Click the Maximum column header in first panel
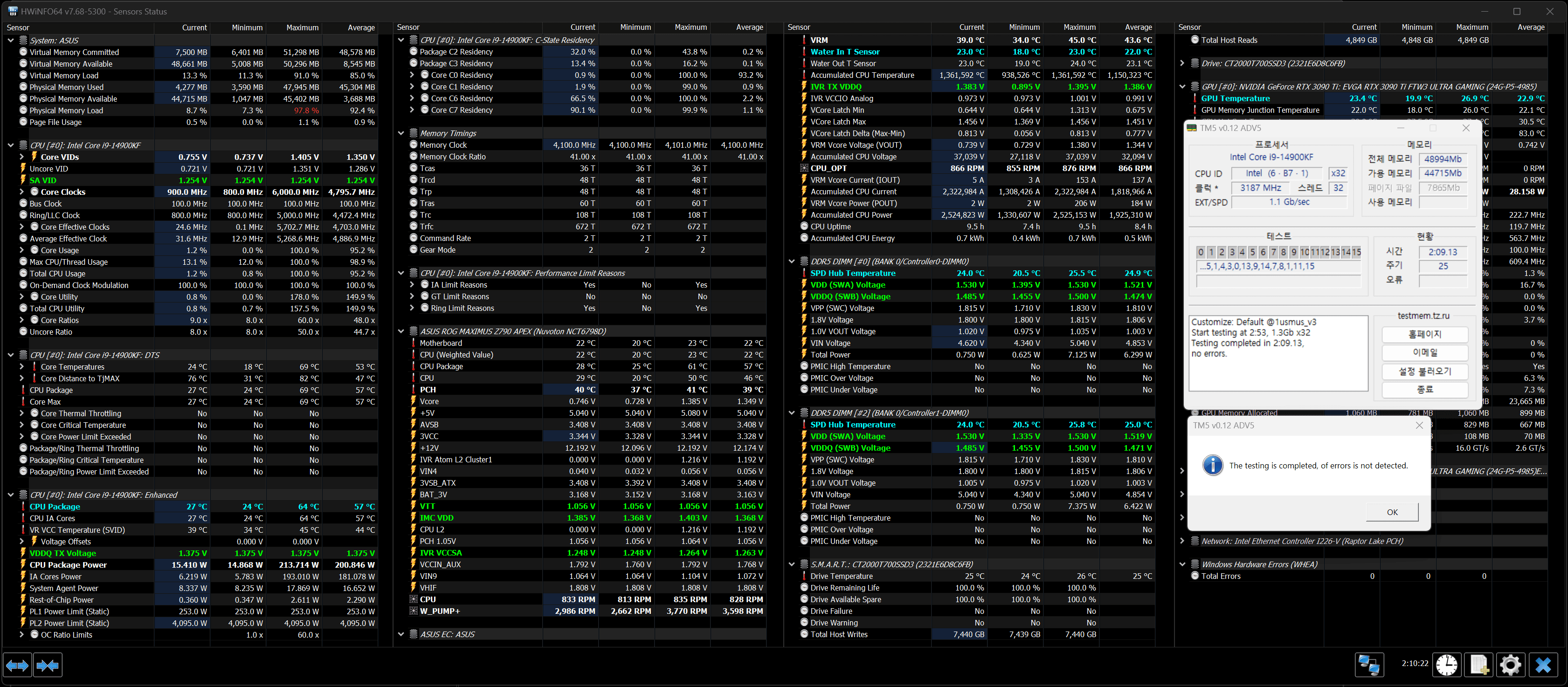The height and width of the screenshot is (687, 1568). pos(302,27)
